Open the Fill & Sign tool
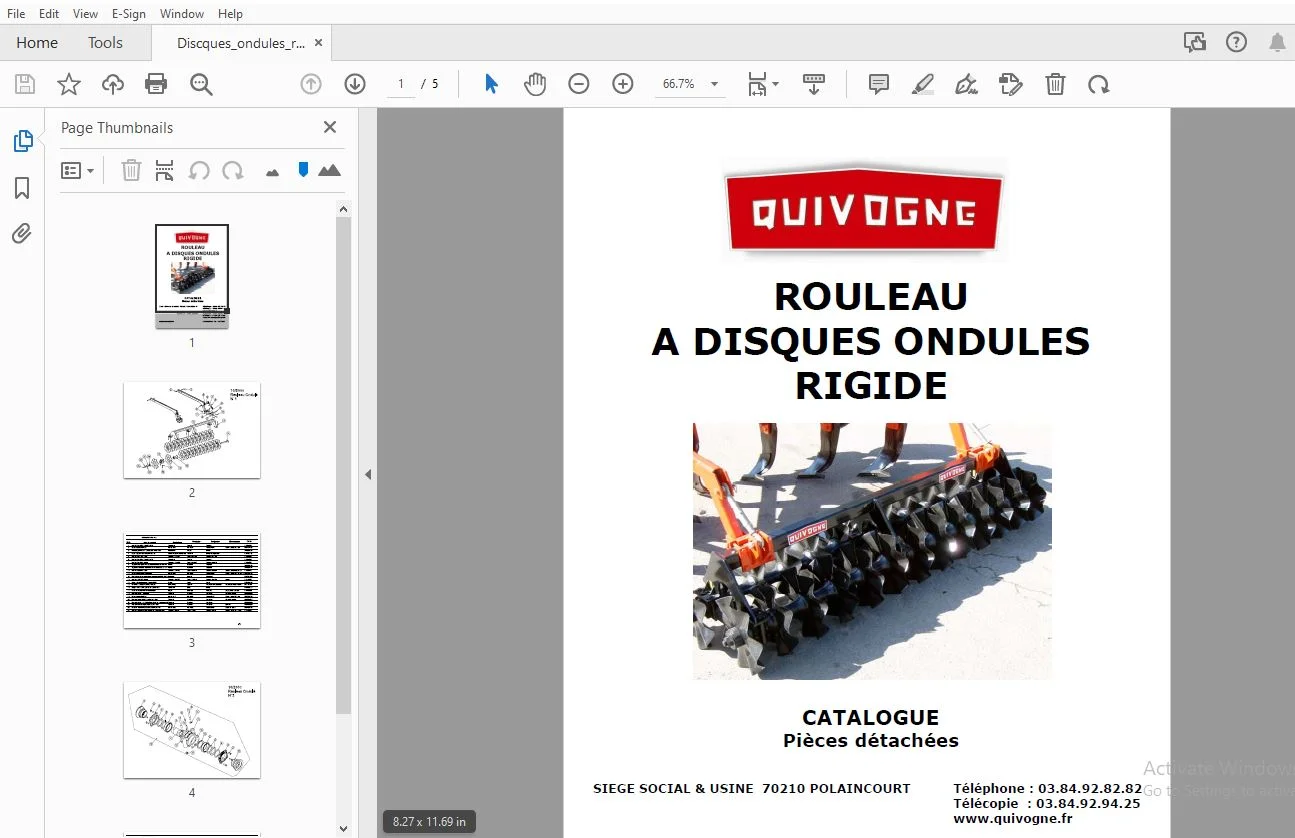This screenshot has height=838, width=1295. 1011,84
